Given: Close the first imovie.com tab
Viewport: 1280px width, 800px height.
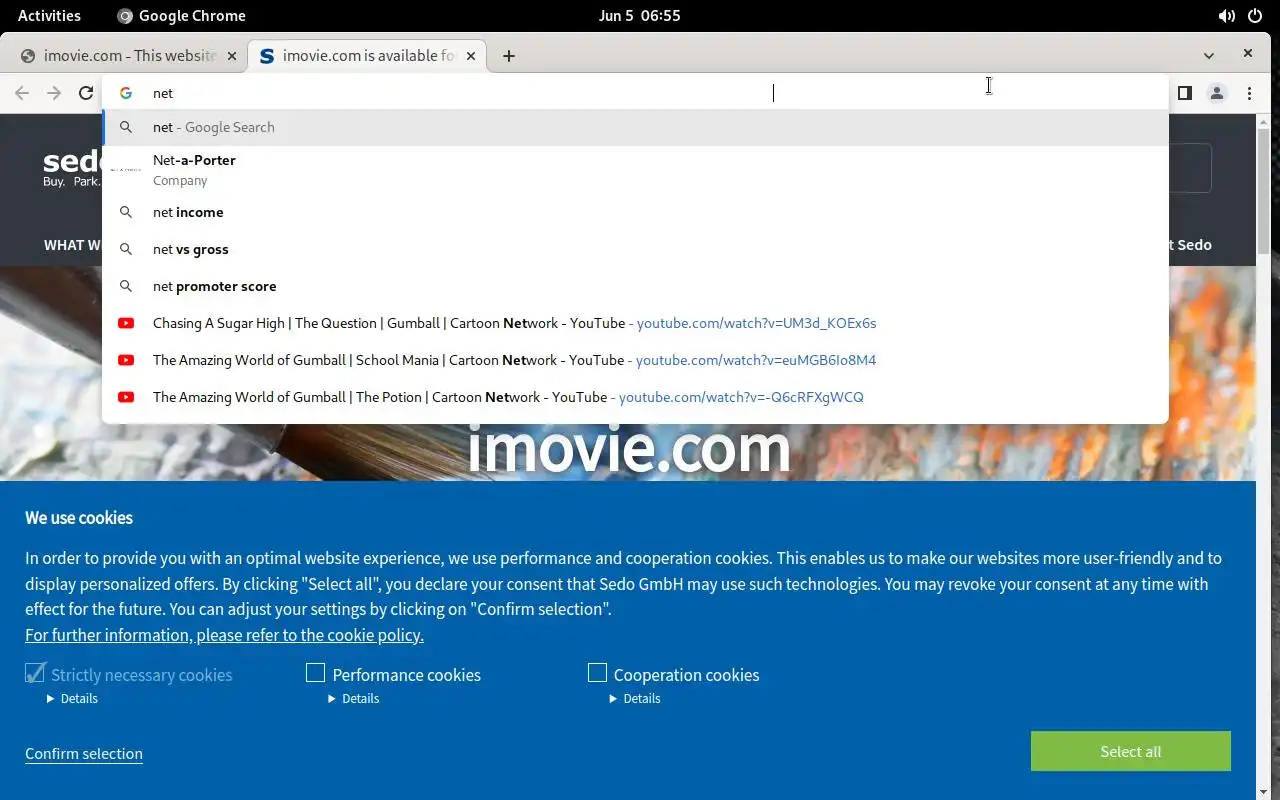Looking at the screenshot, I should [232, 56].
